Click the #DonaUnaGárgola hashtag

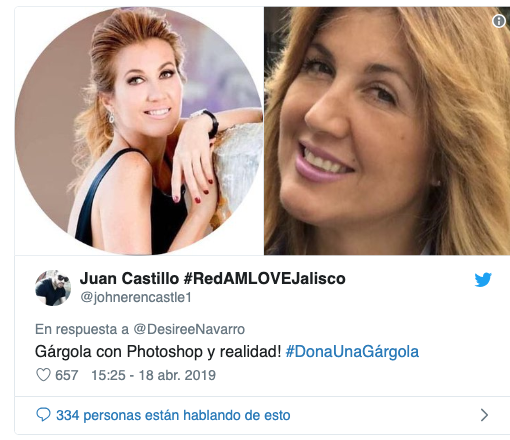tap(352, 352)
